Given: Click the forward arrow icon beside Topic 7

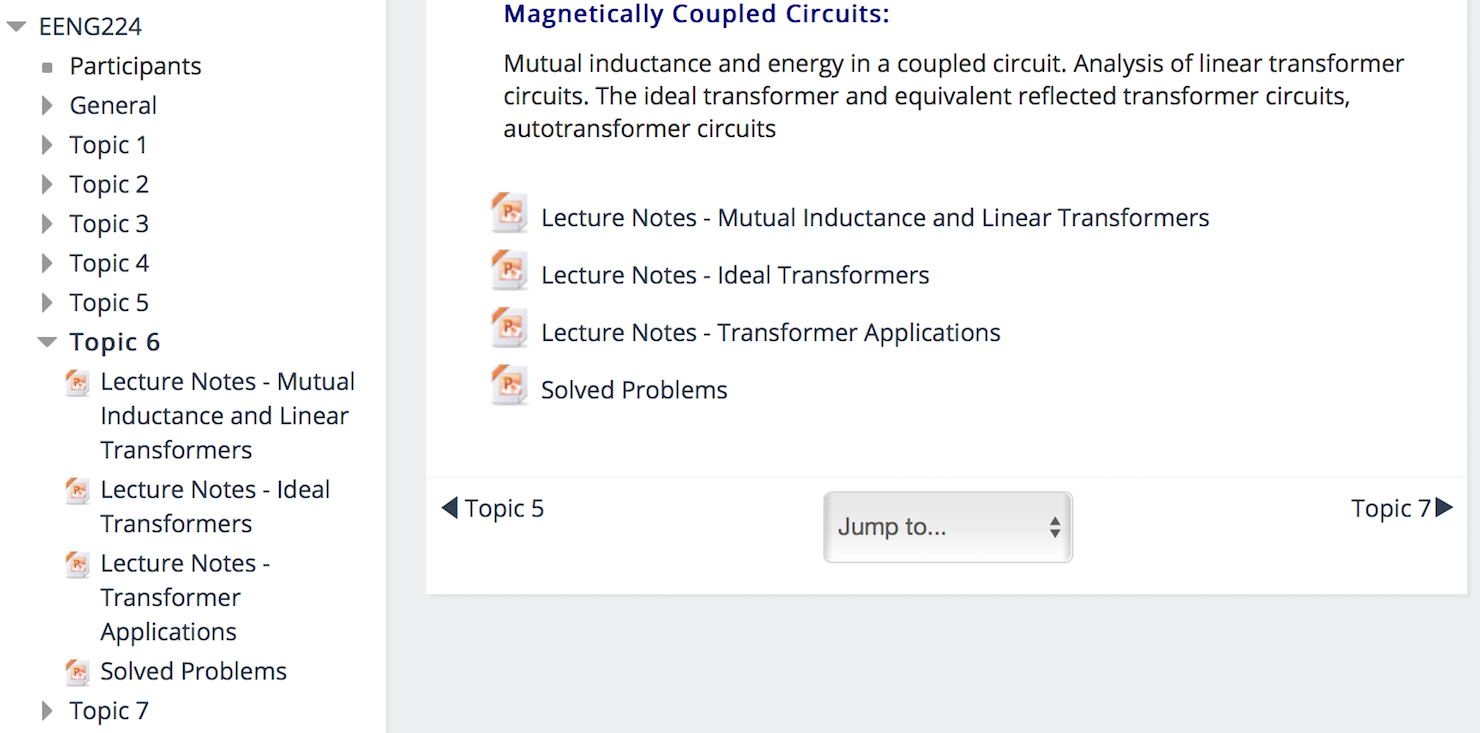Looking at the screenshot, I should coord(1443,507).
